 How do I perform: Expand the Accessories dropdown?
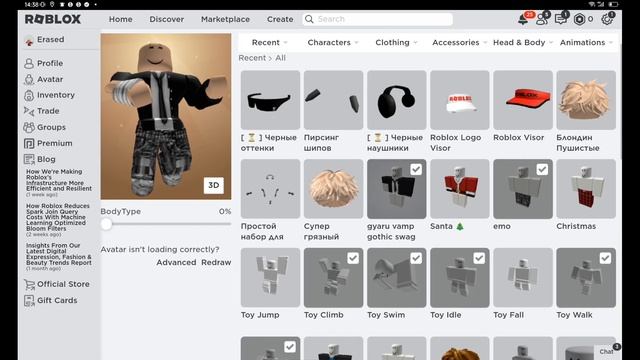coord(460,42)
